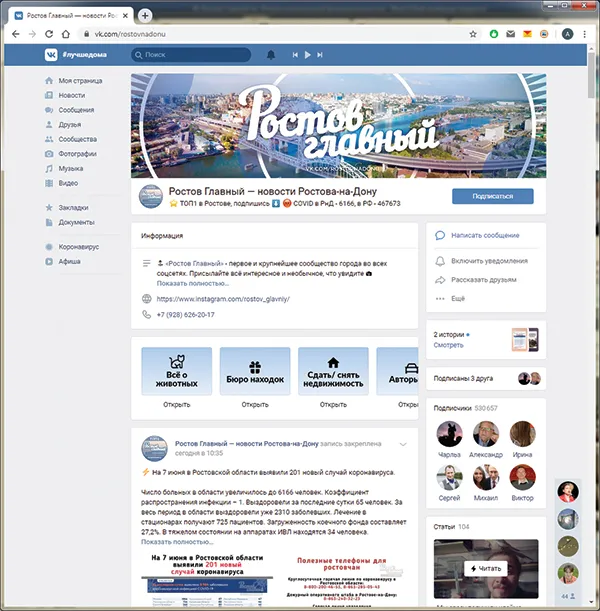Bookmark this page with the star icon
Image resolution: width=600 pixels, height=611 pixels.
[x=473, y=33]
